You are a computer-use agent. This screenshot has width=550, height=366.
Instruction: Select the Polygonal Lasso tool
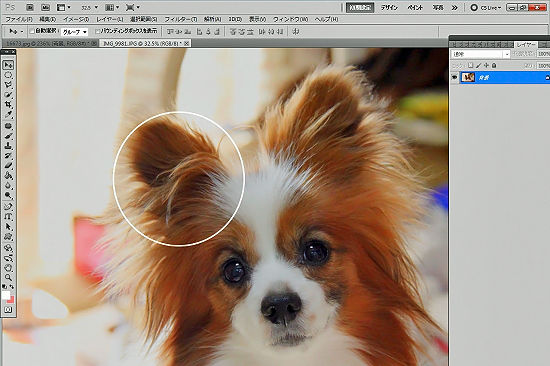click(8, 85)
